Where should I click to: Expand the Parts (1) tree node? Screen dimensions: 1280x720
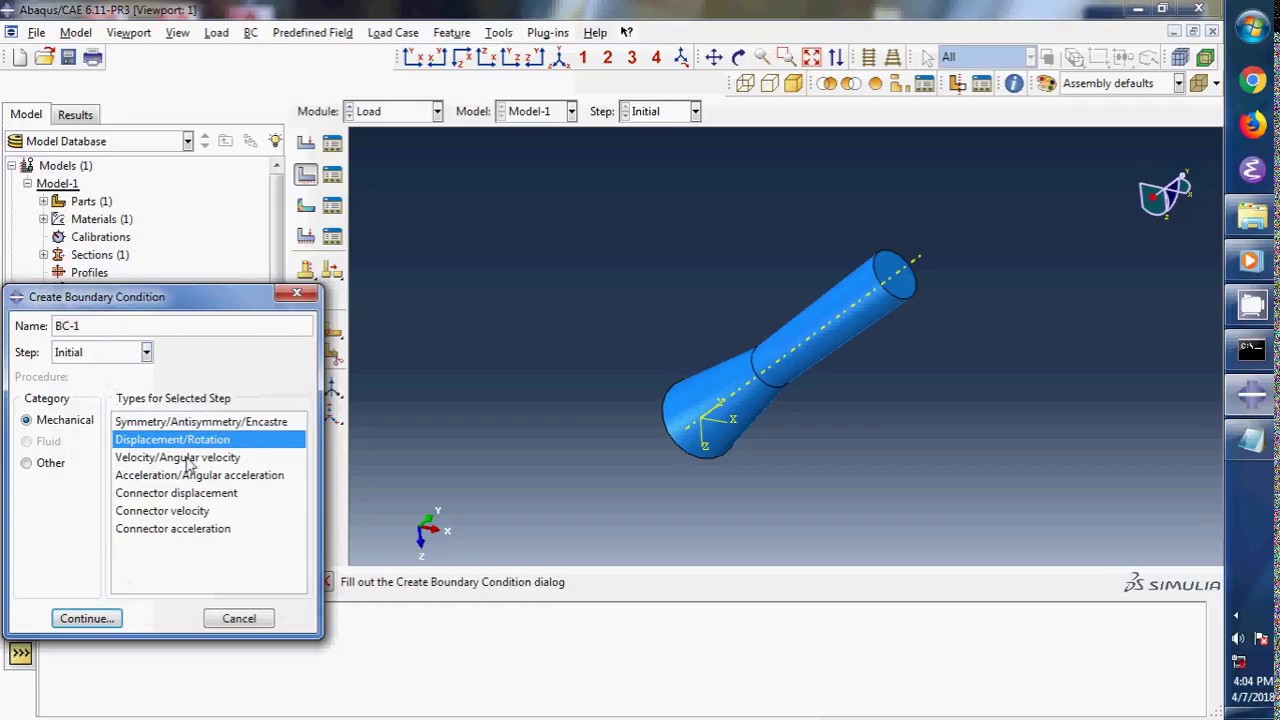(44, 201)
